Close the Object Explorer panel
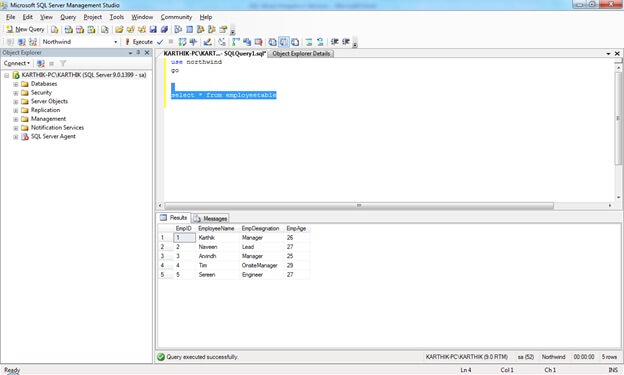Image resolution: width=624 pixels, height=375 pixels. pyautogui.click(x=147, y=53)
